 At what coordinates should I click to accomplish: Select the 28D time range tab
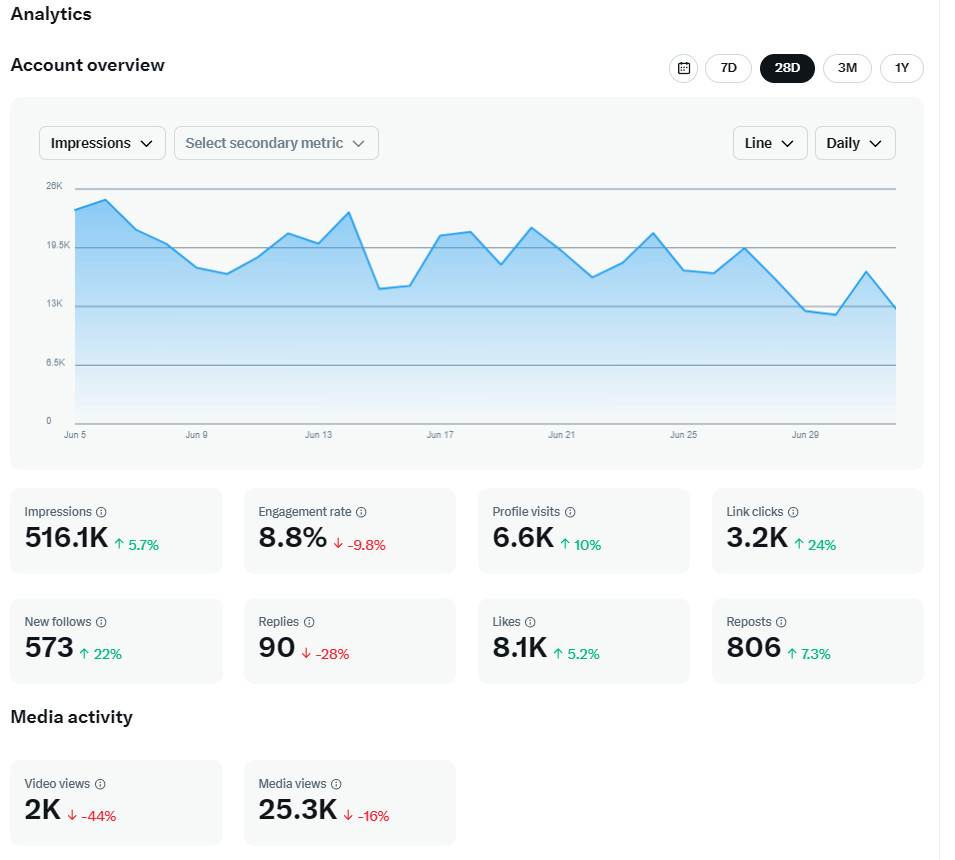coord(787,68)
